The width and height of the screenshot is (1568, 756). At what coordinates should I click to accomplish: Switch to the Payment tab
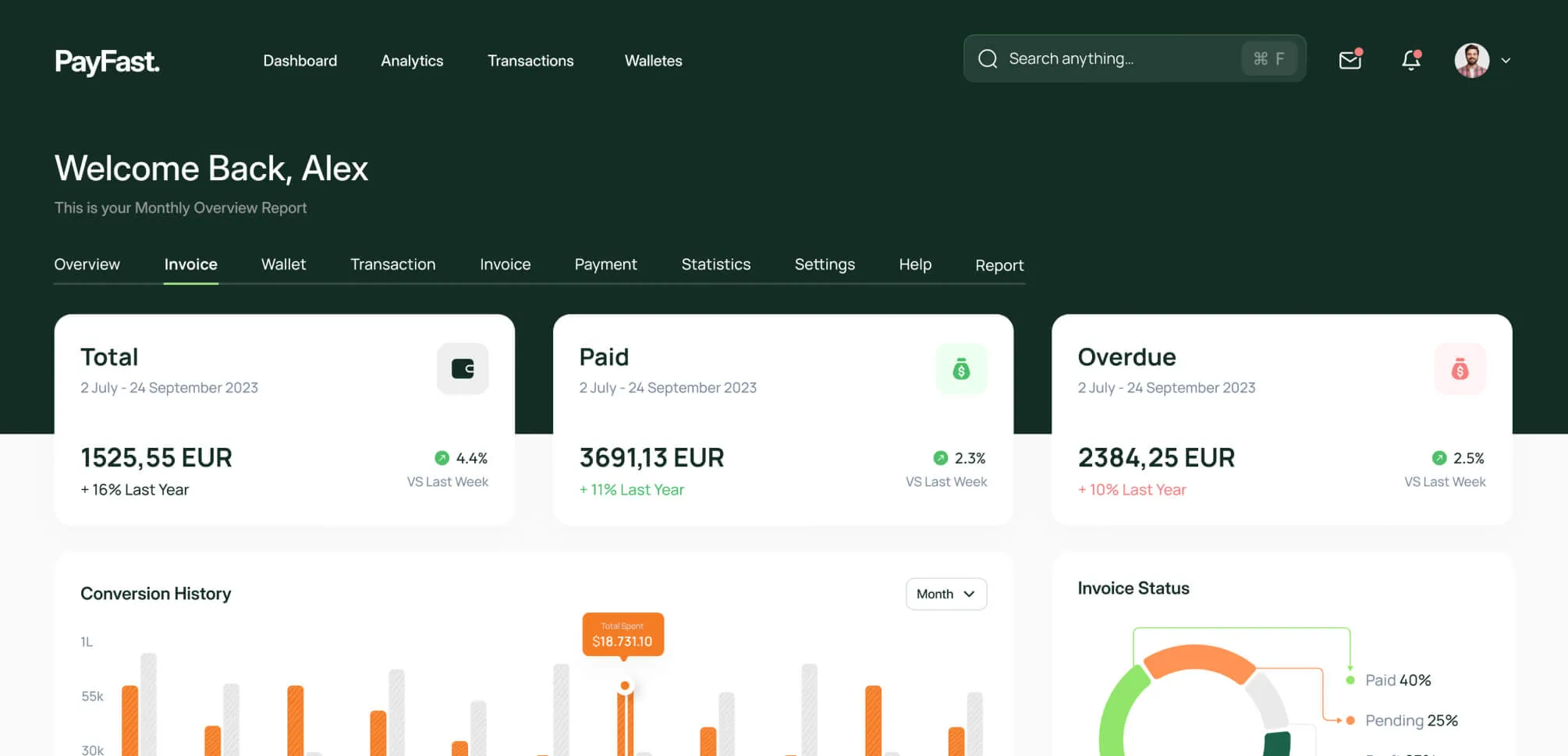point(605,264)
